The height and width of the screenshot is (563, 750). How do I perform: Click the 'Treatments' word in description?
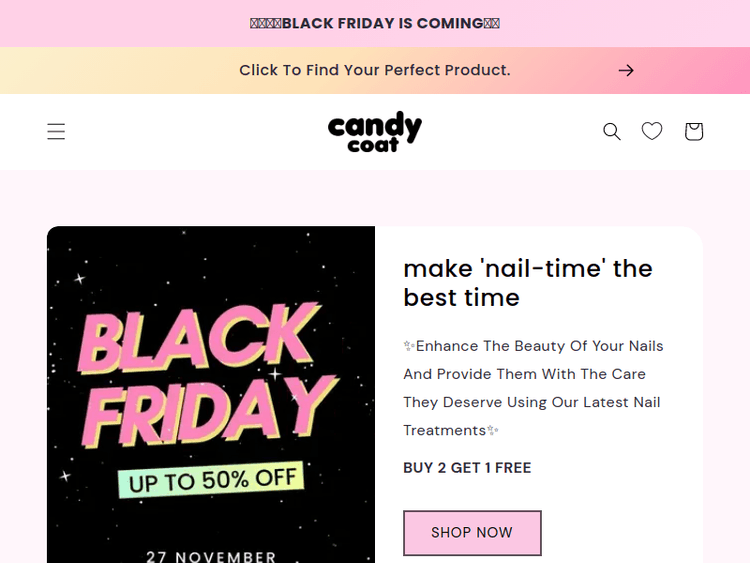(444, 430)
